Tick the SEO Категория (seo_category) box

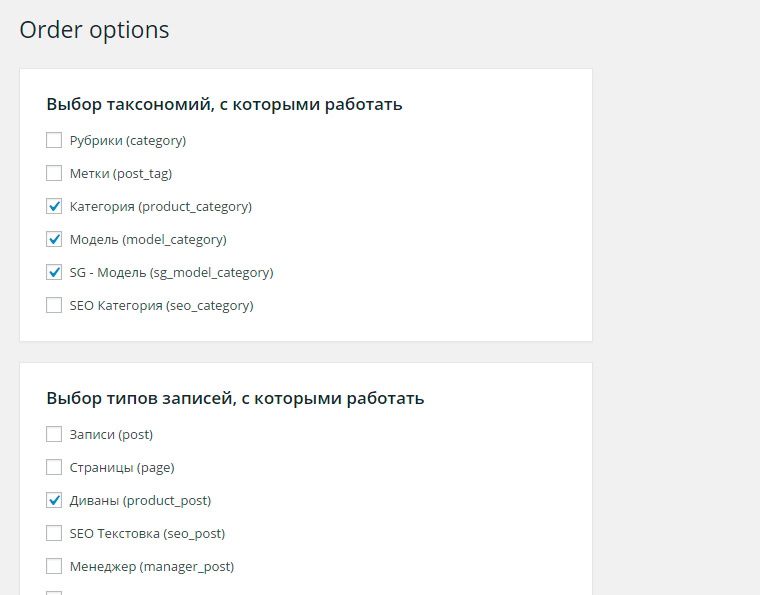tap(54, 305)
